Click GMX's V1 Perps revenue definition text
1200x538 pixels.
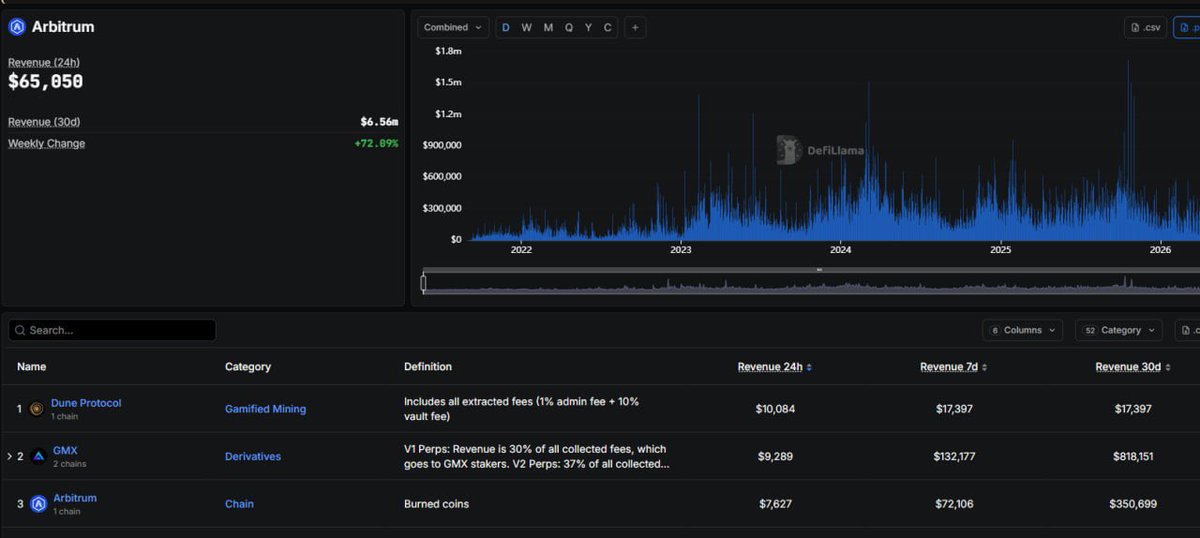tap(536, 456)
